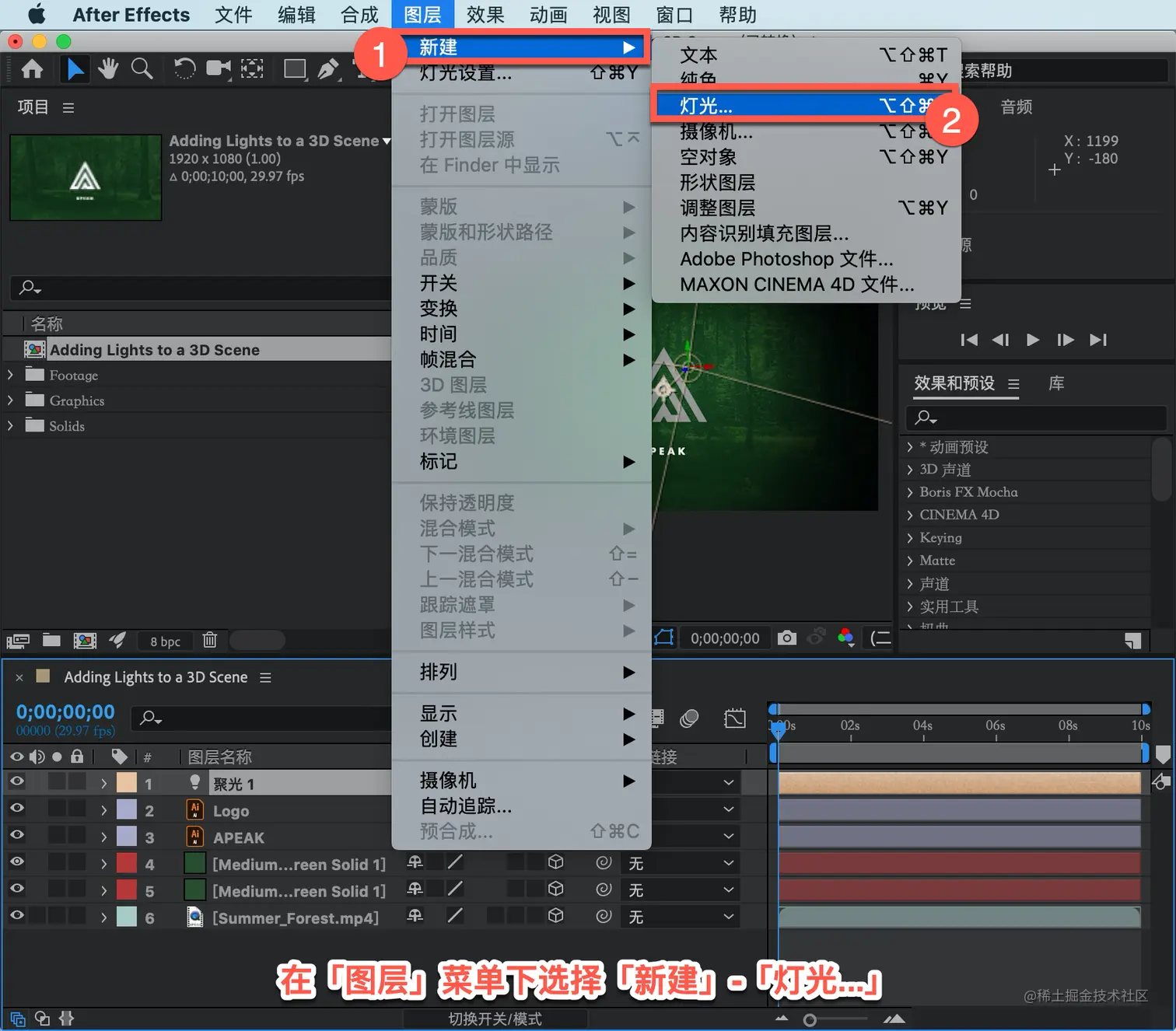Viewport: 1176px width, 1031px height.
Task: Select the Selection arrow tool
Action: click(75, 69)
